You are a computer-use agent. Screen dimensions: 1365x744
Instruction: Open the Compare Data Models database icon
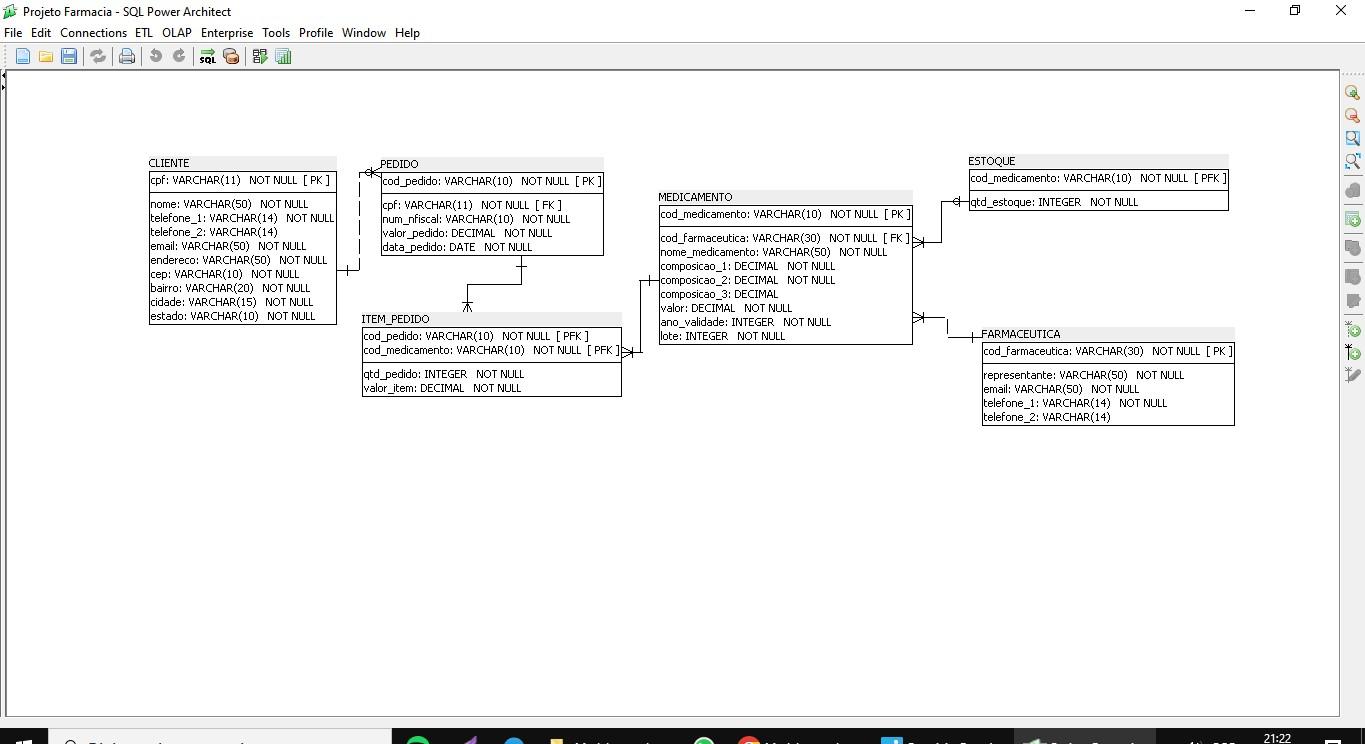click(x=231, y=57)
